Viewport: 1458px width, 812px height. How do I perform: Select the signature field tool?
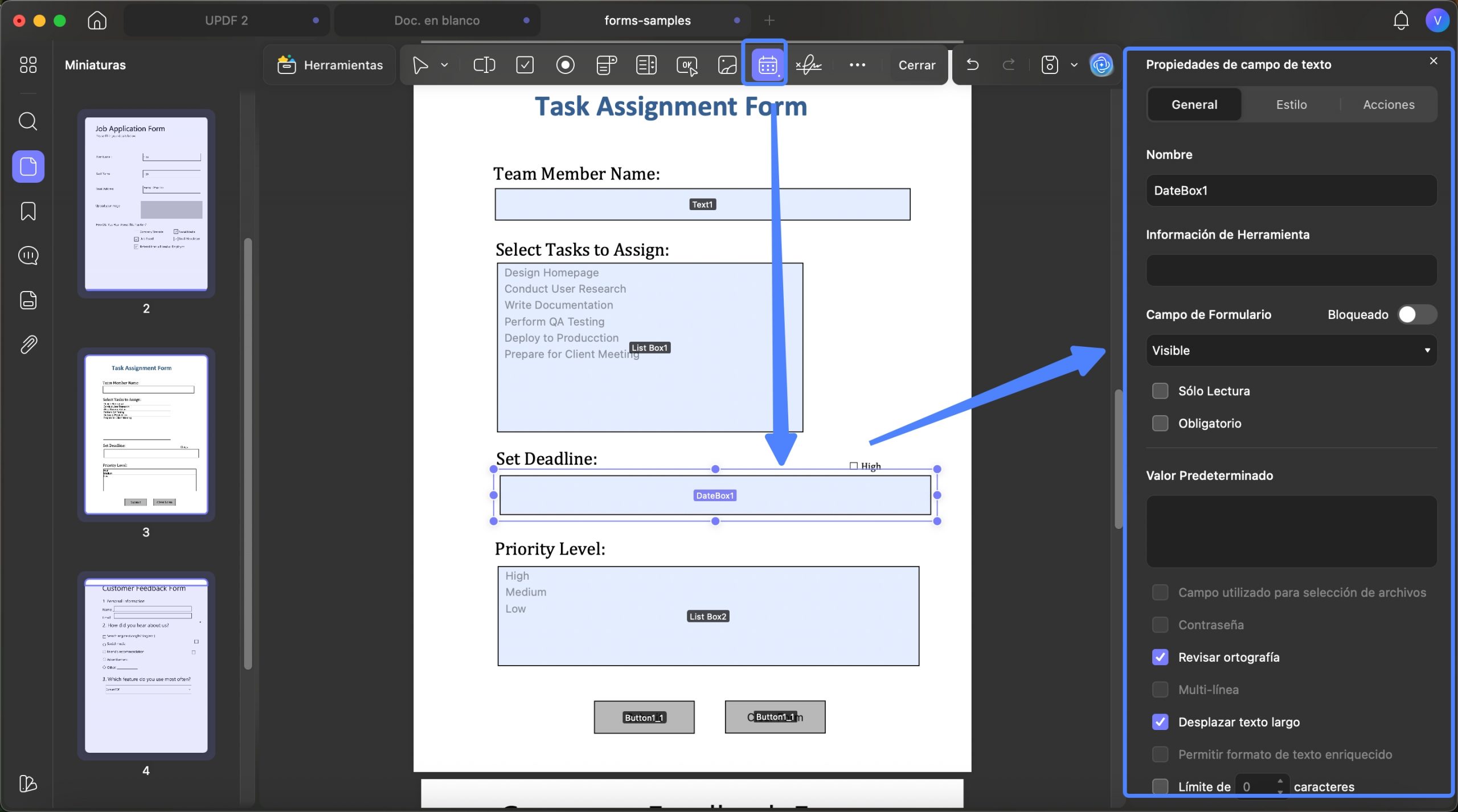click(x=808, y=65)
